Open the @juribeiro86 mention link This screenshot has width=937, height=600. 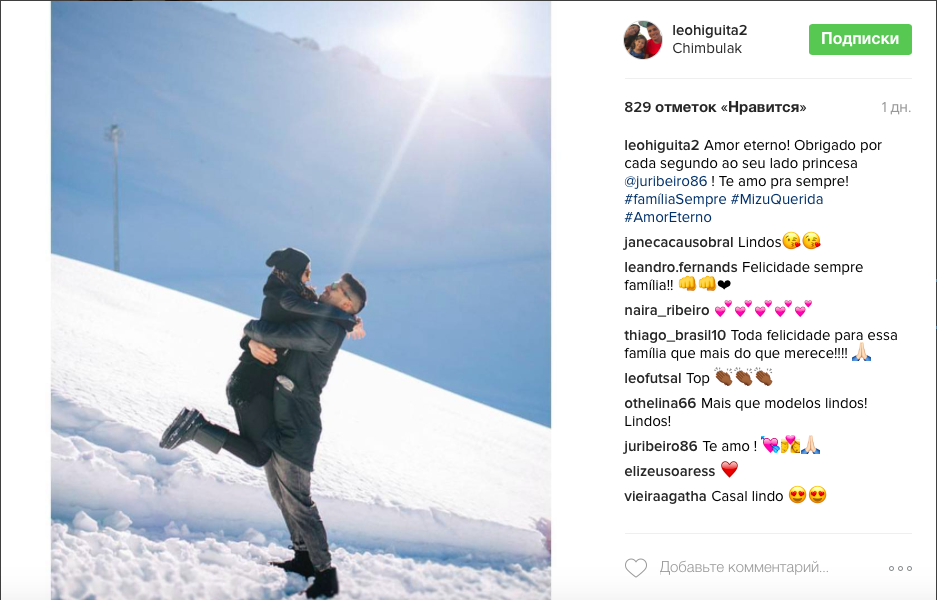pyautogui.click(x=666, y=181)
